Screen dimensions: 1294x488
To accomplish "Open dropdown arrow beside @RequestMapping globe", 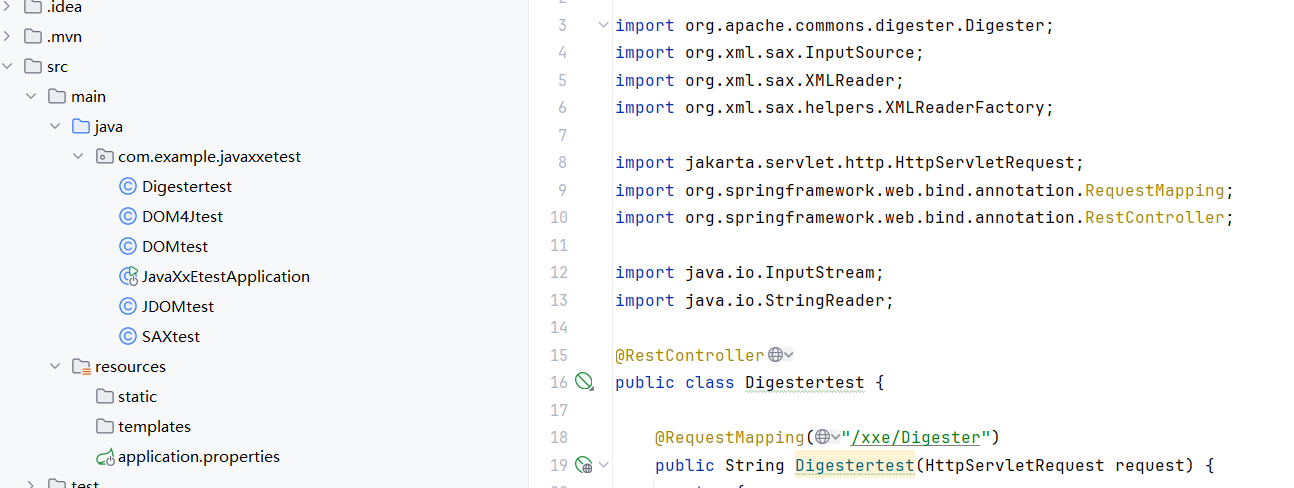I will (x=836, y=437).
